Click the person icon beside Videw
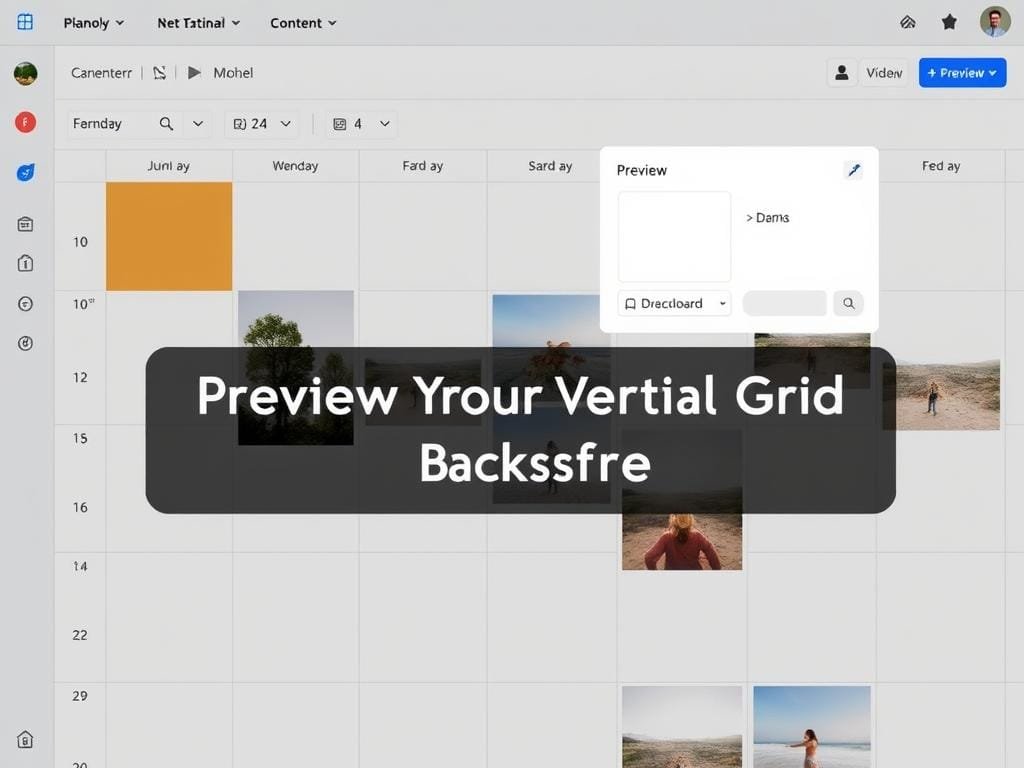 click(842, 73)
